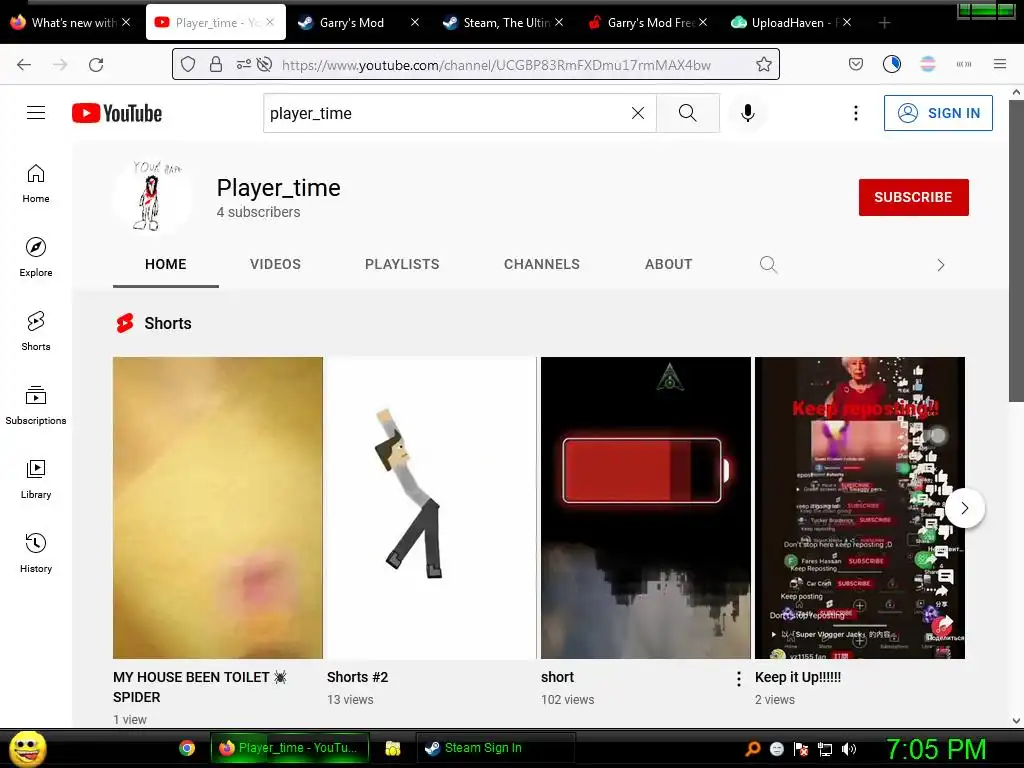The height and width of the screenshot is (768, 1024).
Task: Clear the player_time search text
Action: [638, 113]
